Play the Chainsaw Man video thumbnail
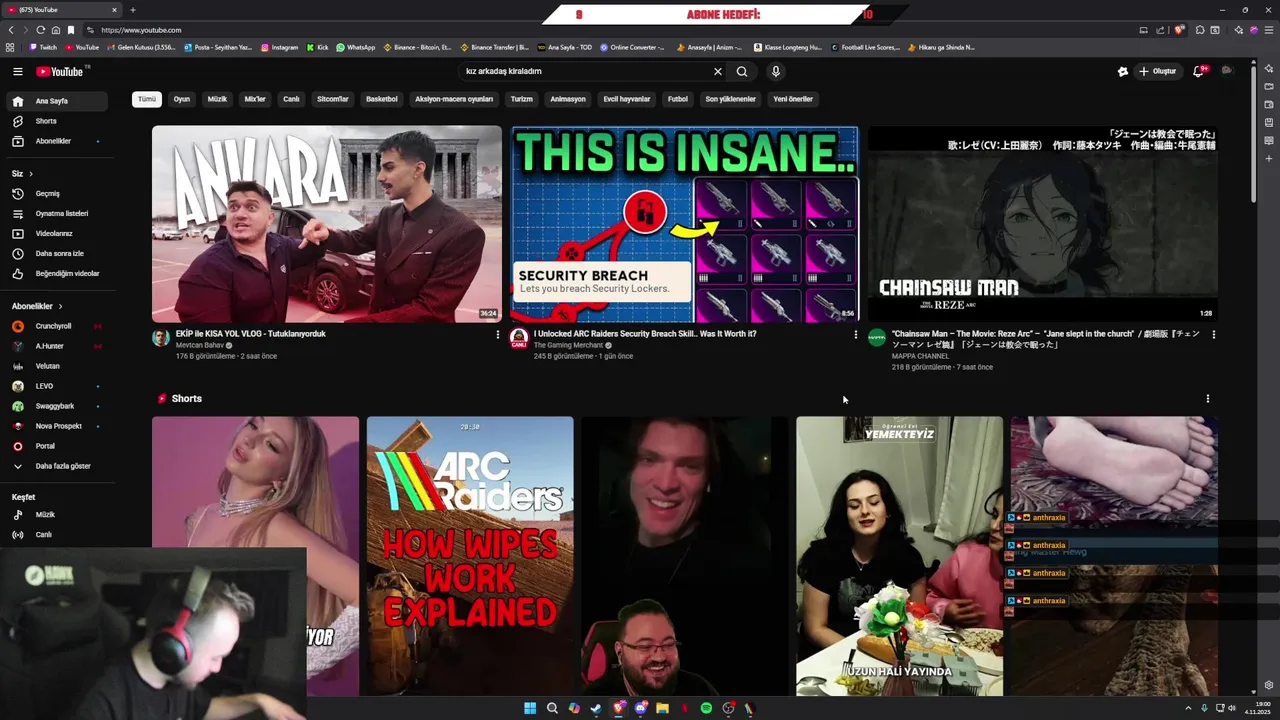This screenshot has width=1280, height=720. (1042, 224)
